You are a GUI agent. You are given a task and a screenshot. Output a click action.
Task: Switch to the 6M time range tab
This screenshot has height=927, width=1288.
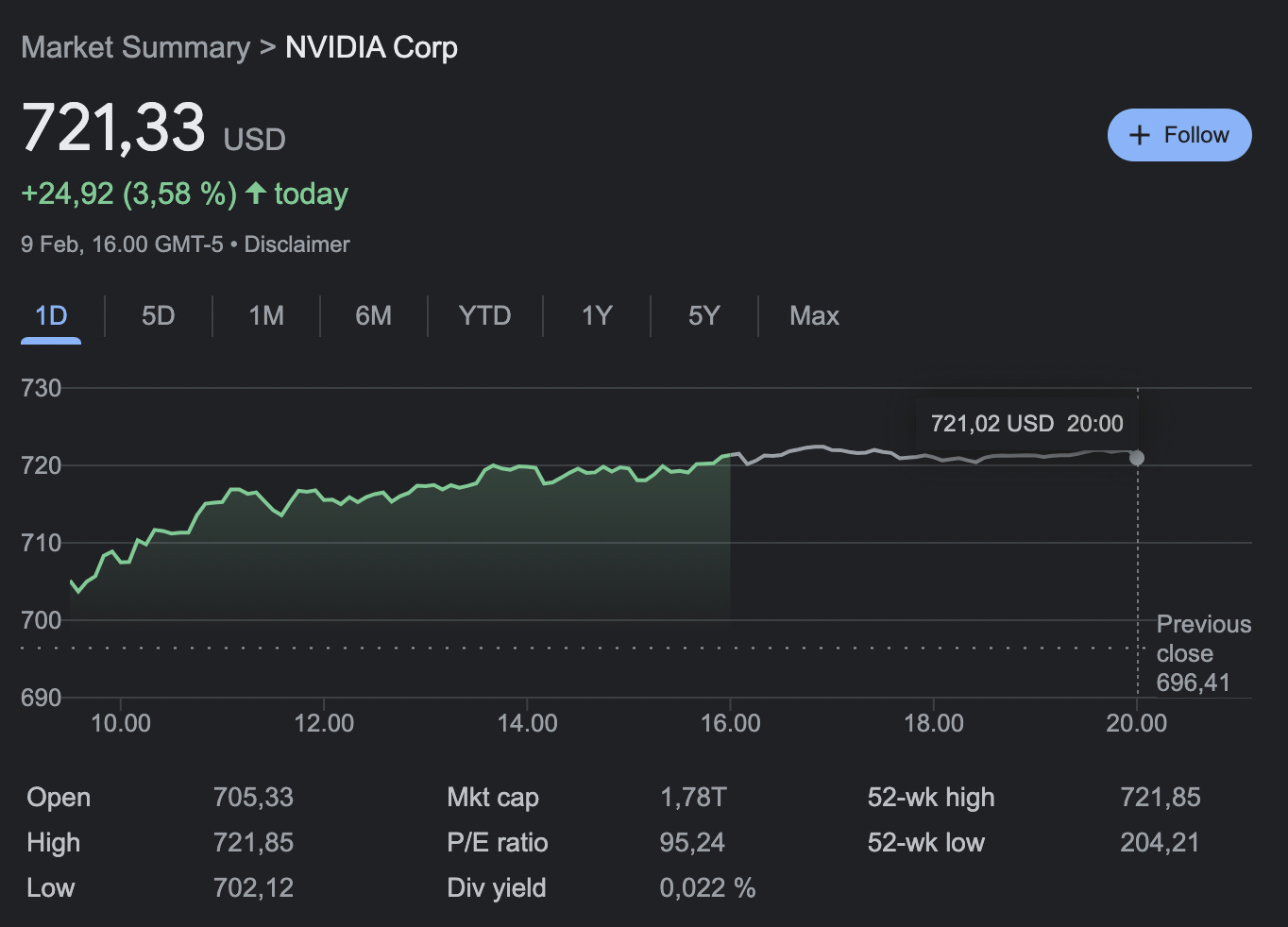pyautogui.click(x=373, y=315)
